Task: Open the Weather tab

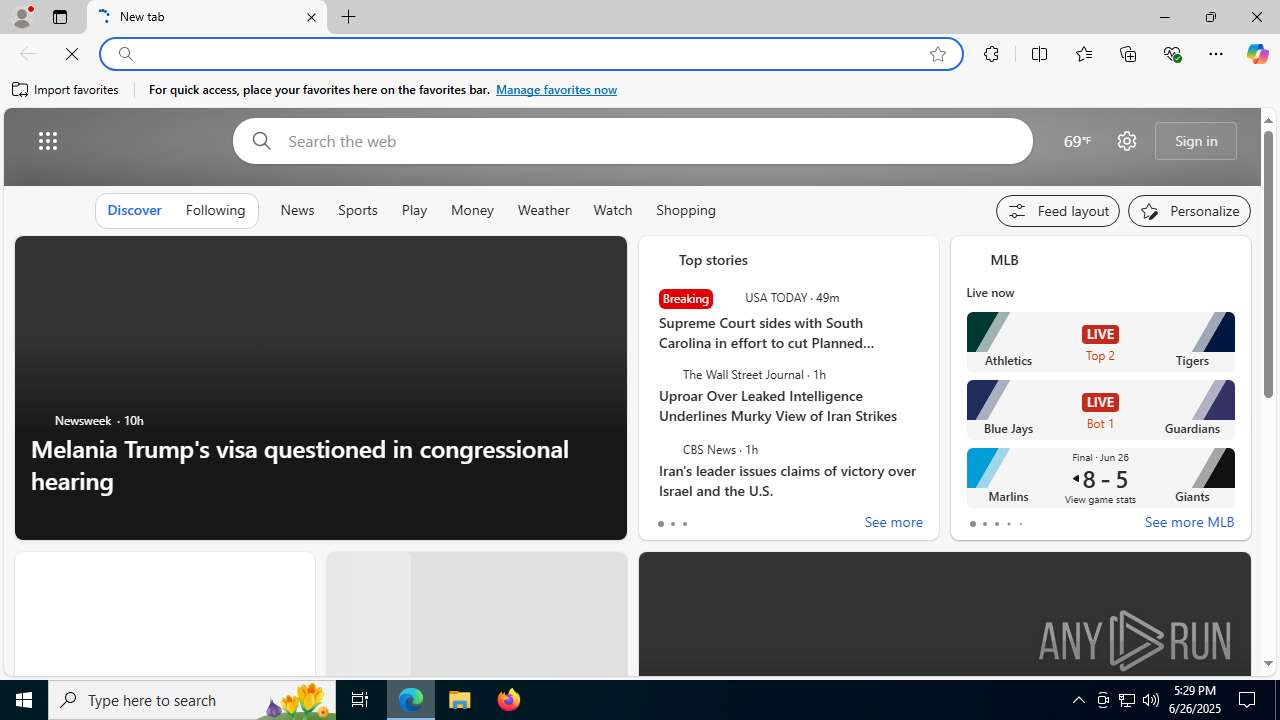Action: tap(544, 210)
